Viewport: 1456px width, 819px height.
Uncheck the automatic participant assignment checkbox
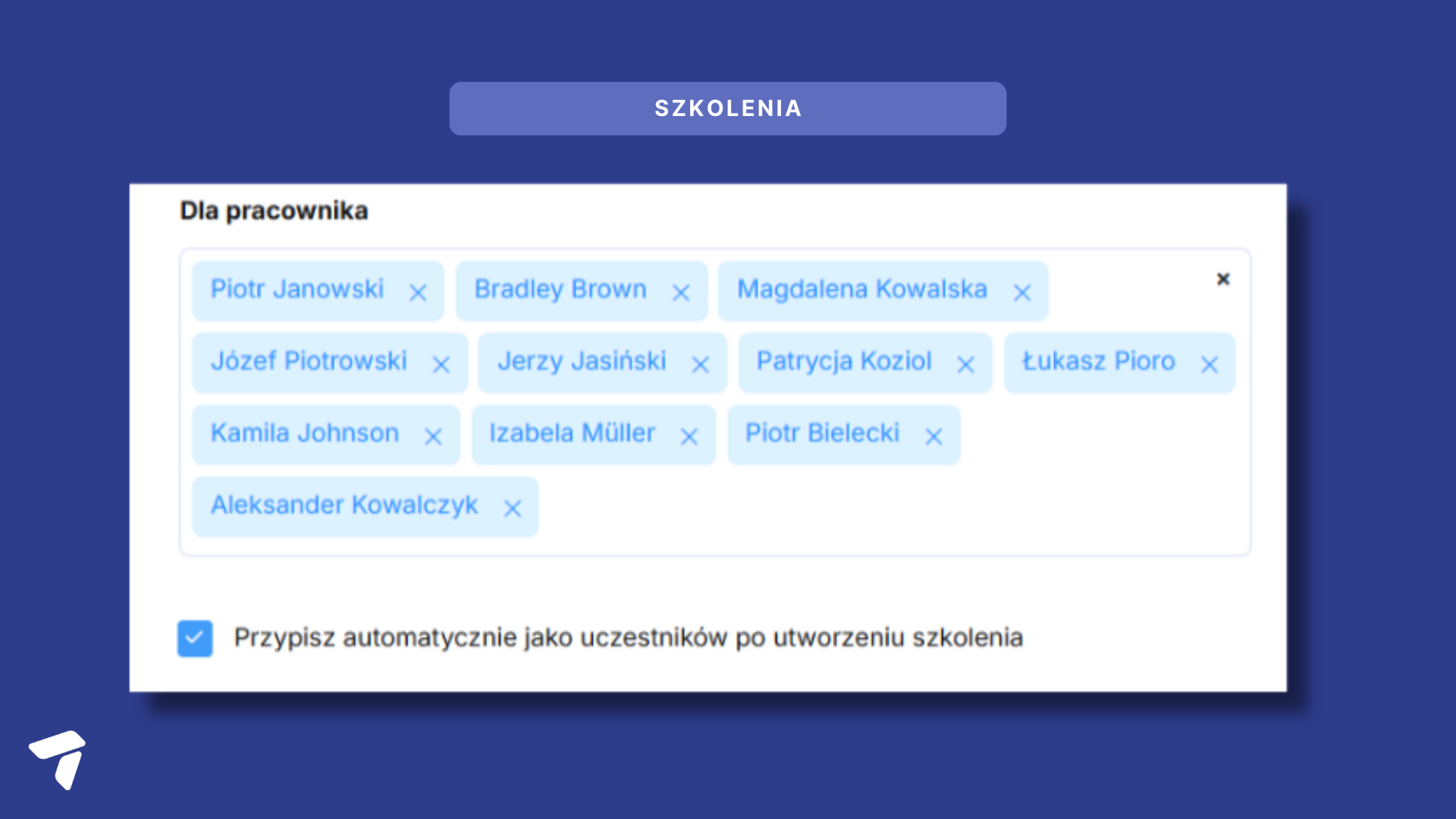tap(195, 639)
